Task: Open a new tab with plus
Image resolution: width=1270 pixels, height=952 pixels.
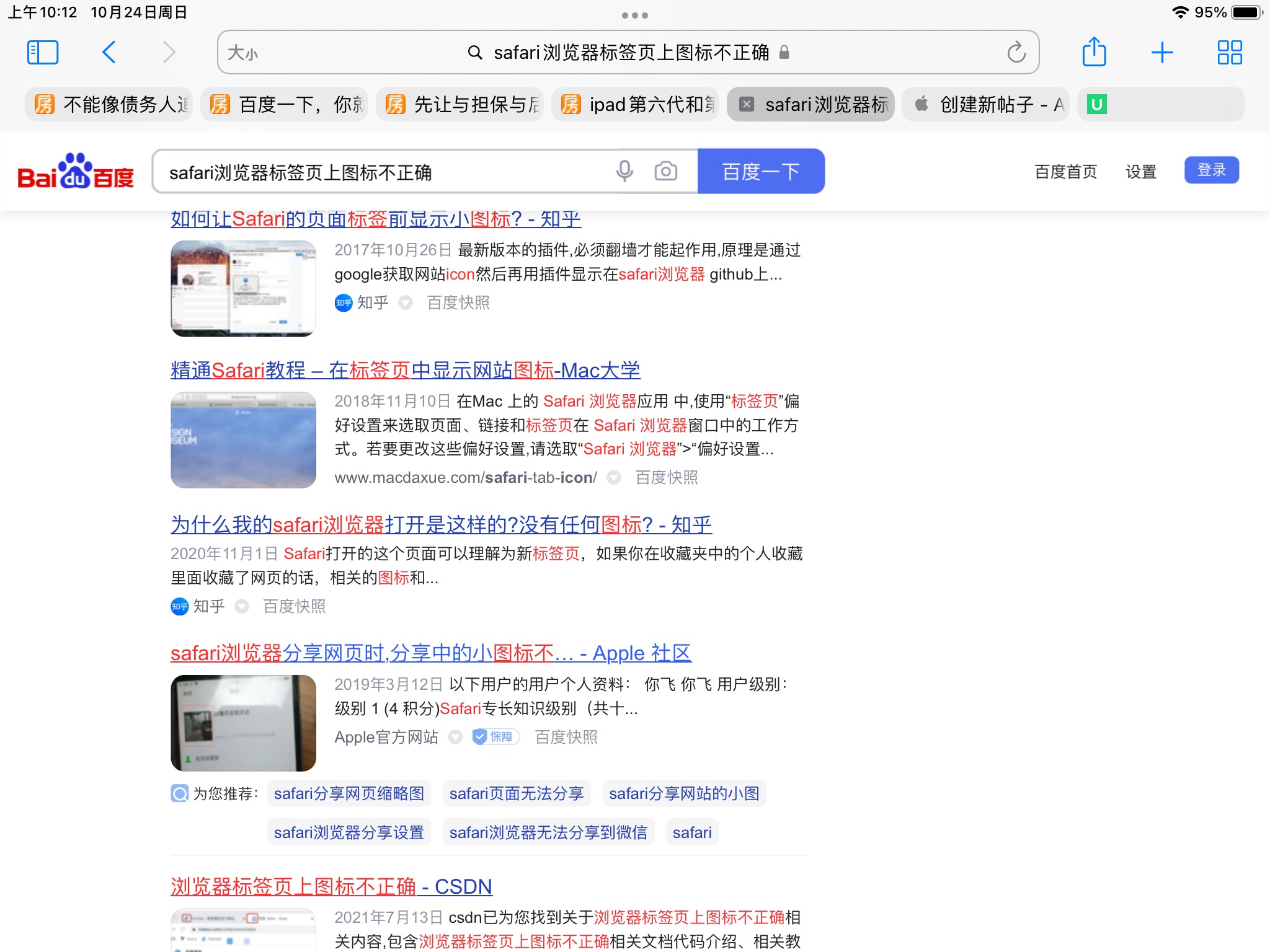Action: coord(1161,53)
